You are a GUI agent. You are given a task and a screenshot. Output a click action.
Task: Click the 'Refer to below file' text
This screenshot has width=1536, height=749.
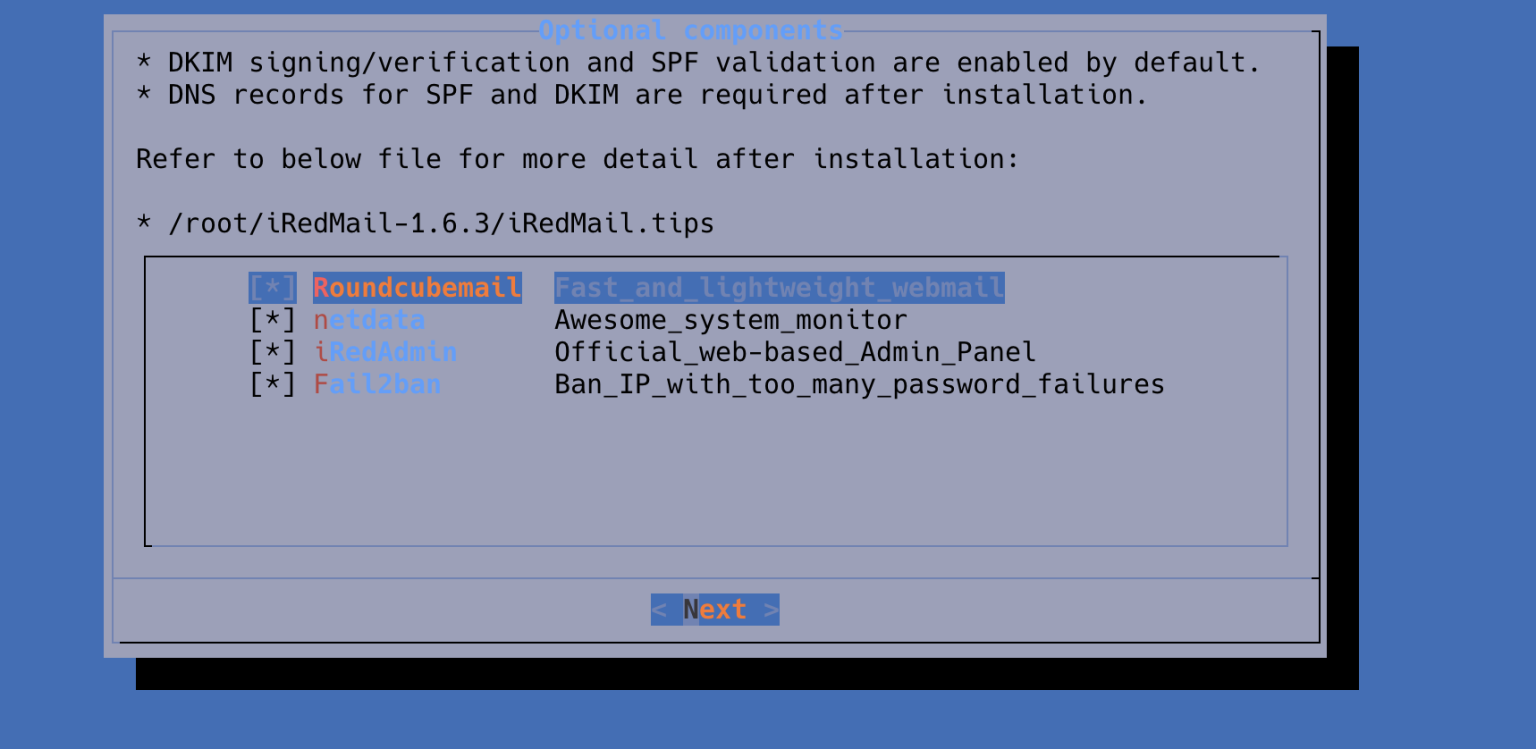pos(578,159)
